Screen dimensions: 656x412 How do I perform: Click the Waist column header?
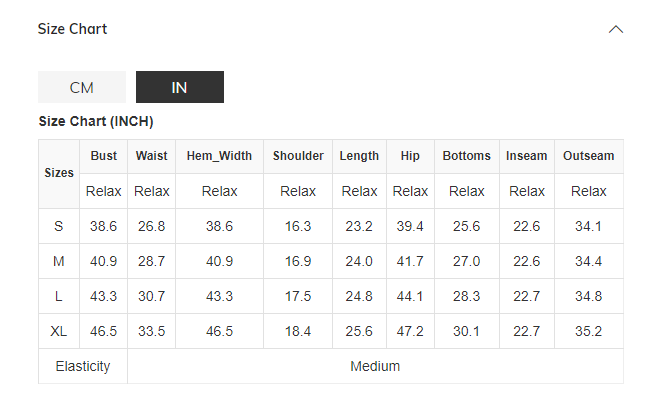point(152,156)
